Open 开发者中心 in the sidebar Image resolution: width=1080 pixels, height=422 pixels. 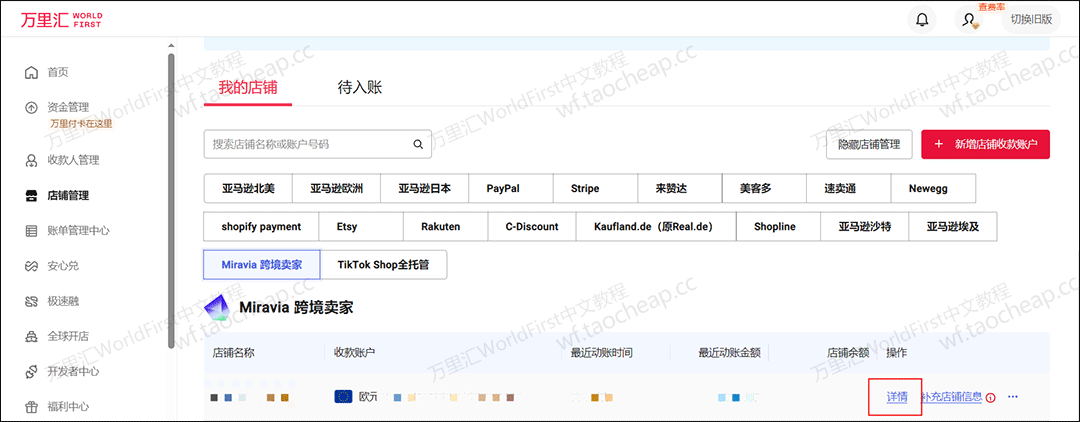click(x=73, y=371)
